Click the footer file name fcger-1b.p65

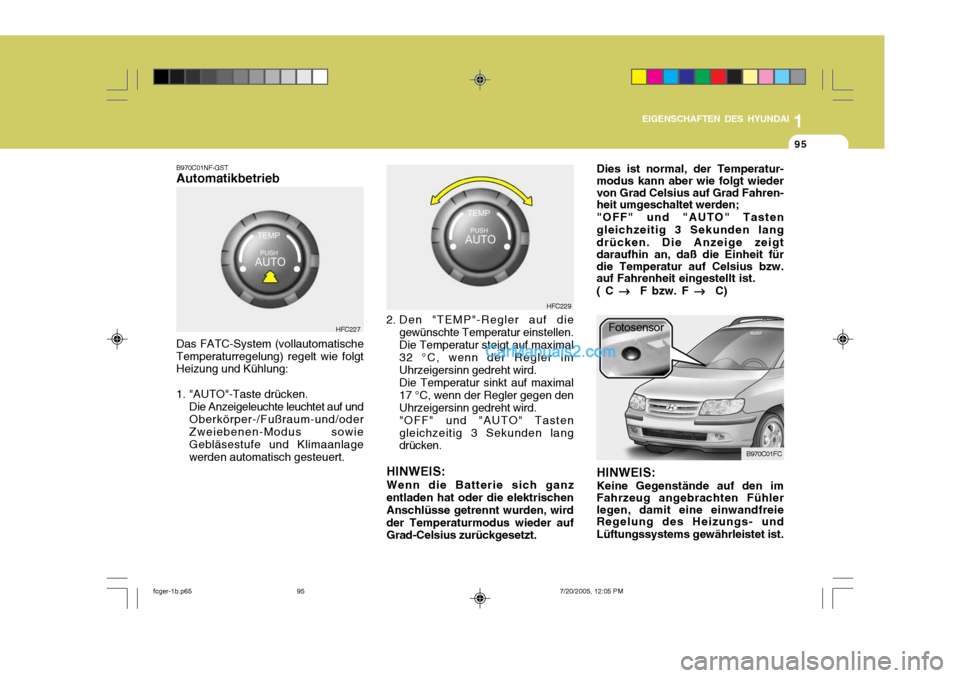point(172,592)
